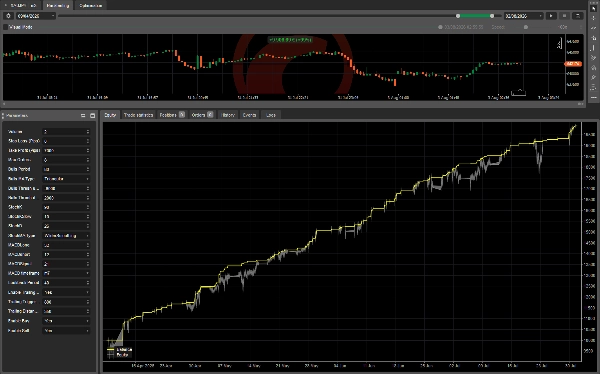Open the Orders tab
The image size is (600, 374).
point(202,115)
